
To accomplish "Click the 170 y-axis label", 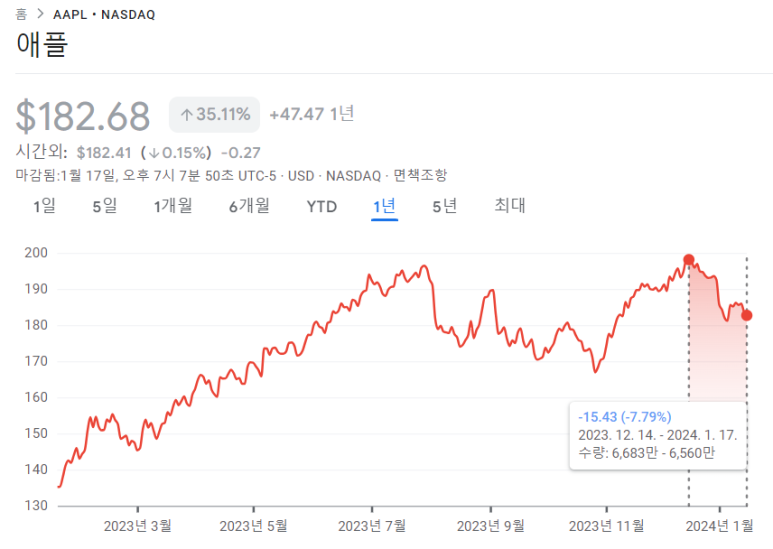I will point(36,361).
